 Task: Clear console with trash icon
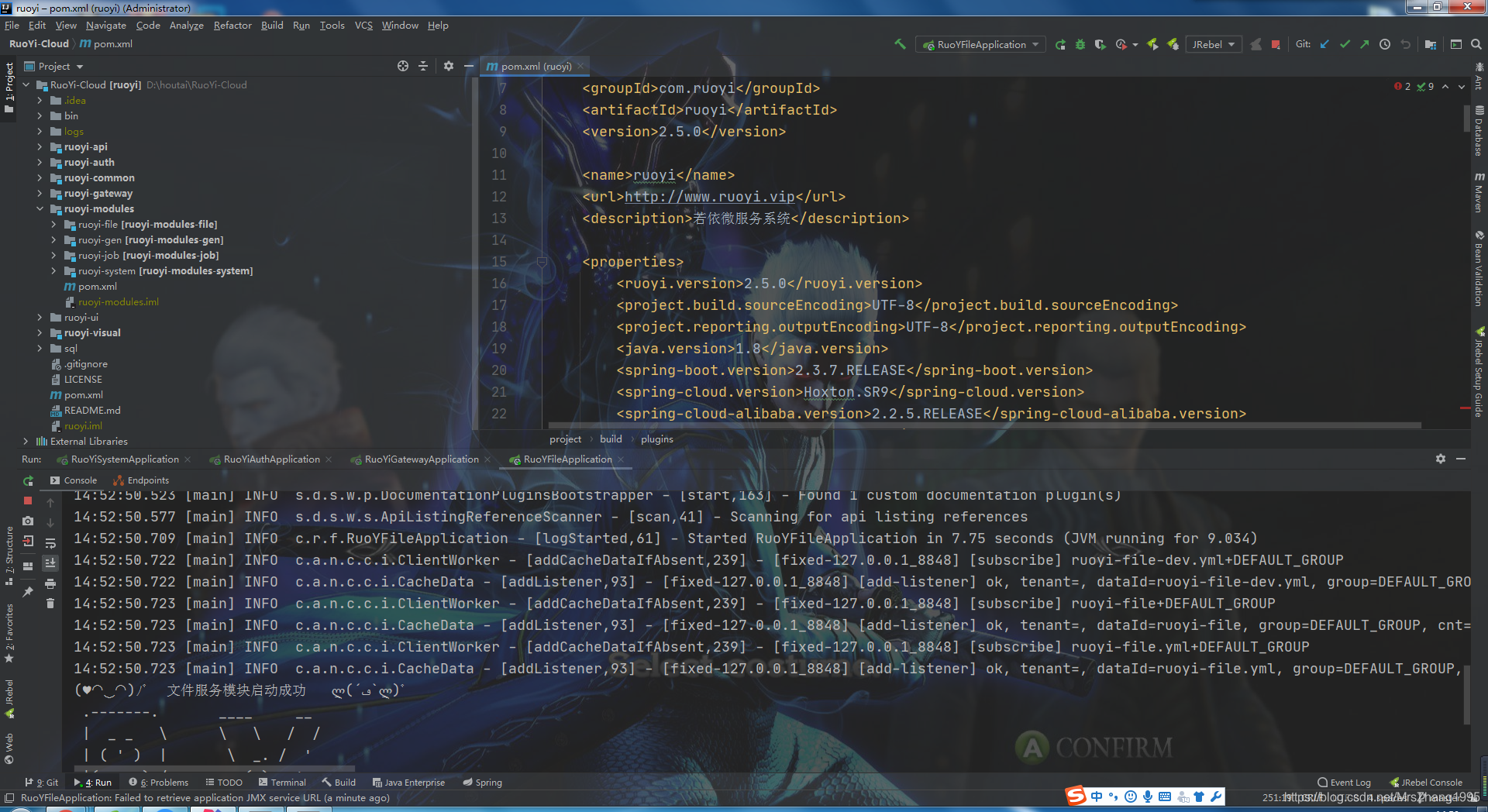pyautogui.click(x=50, y=604)
